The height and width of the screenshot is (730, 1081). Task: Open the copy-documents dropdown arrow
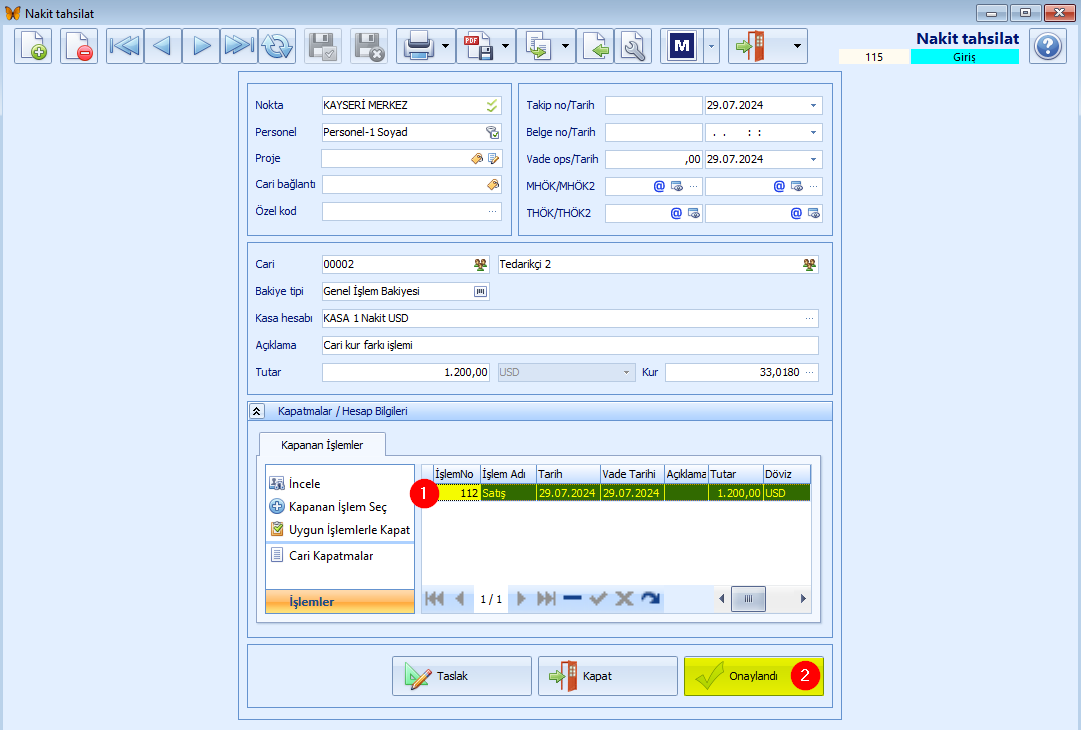565,46
